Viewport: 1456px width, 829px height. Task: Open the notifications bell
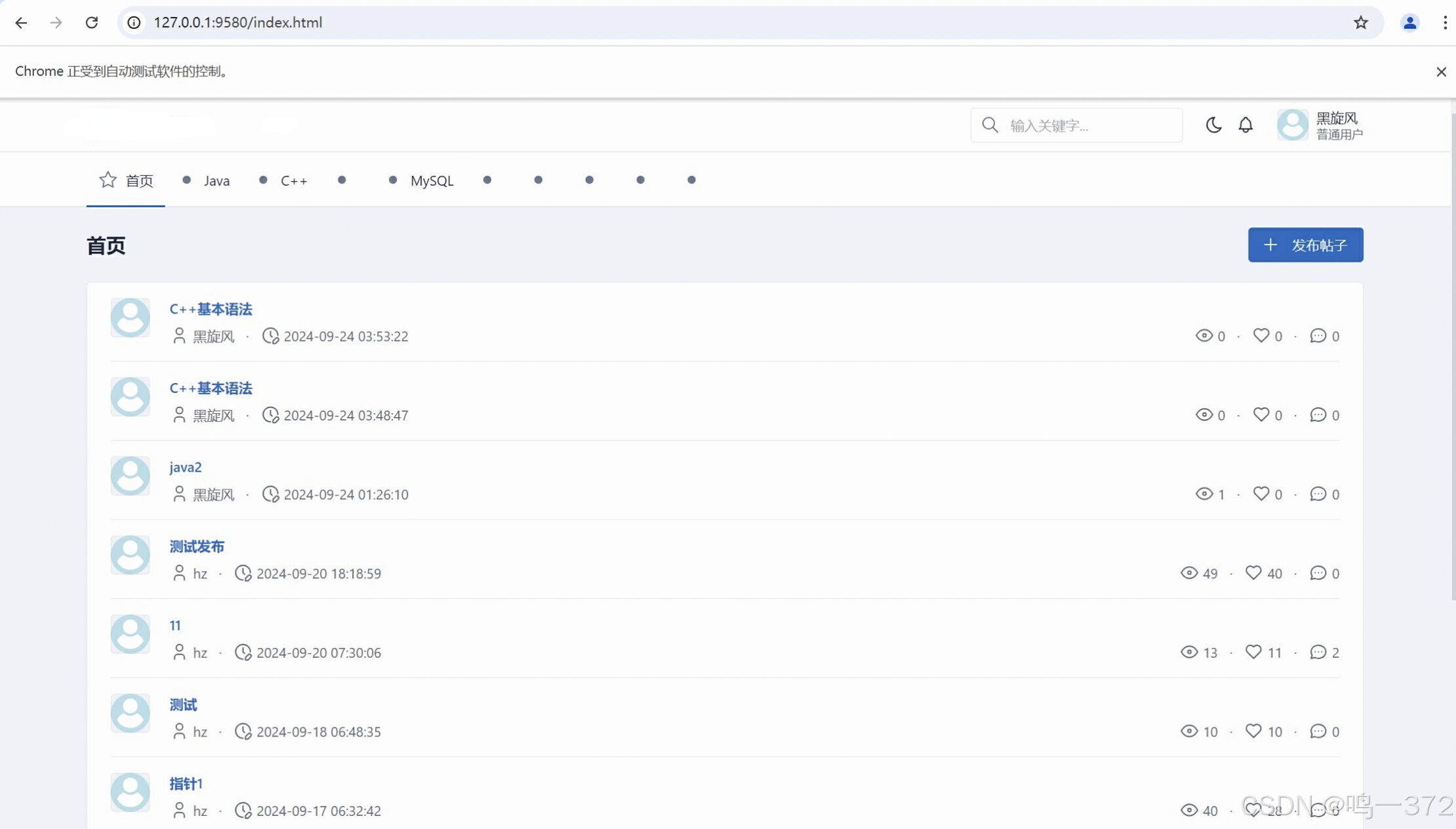click(1245, 125)
